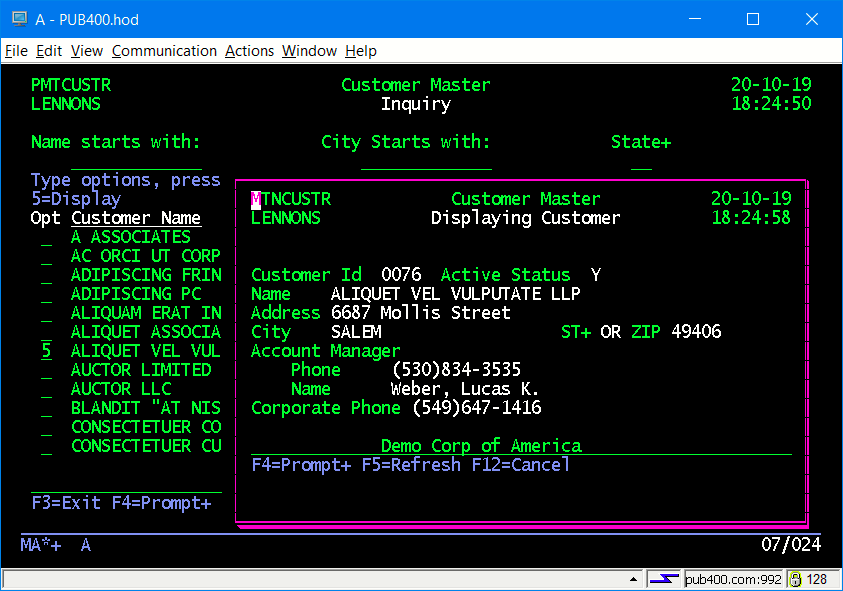843x591 pixels.
Task: Open the Actions menu
Action: coord(249,51)
